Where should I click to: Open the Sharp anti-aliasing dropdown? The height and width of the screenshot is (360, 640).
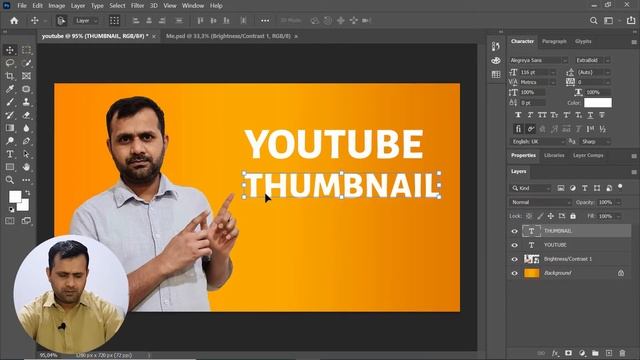click(595, 142)
